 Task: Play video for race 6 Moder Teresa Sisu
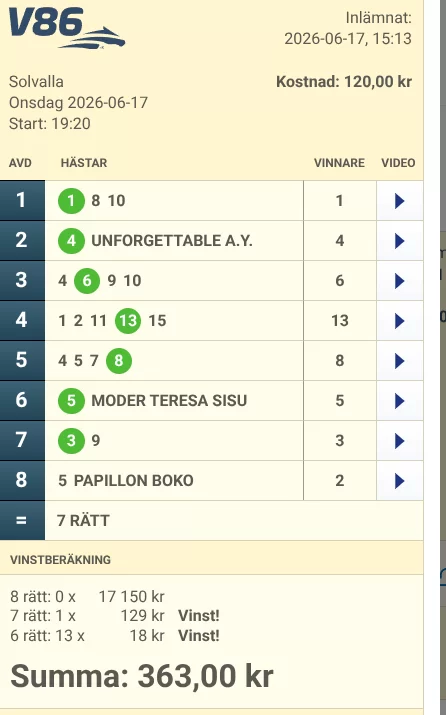[x=399, y=401]
